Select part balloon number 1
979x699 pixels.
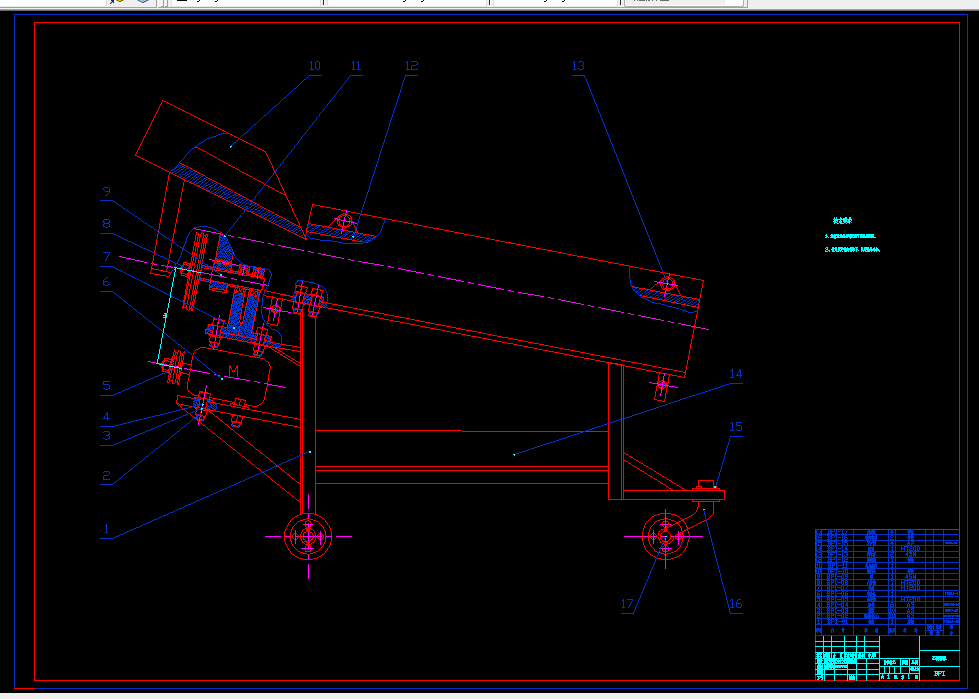(x=106, y=529)
